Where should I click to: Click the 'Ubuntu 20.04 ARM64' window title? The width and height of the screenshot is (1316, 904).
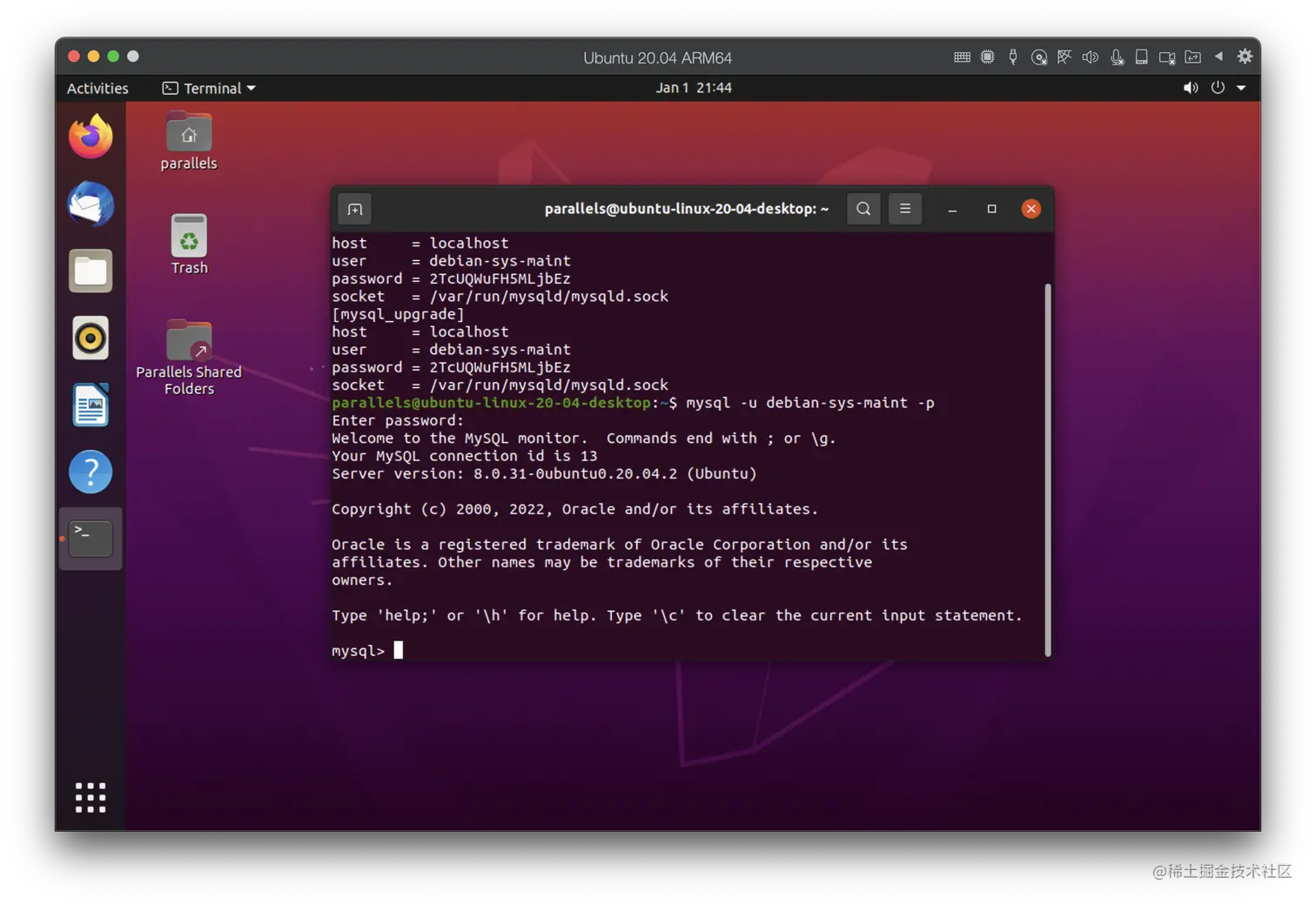tap(657, 58)
